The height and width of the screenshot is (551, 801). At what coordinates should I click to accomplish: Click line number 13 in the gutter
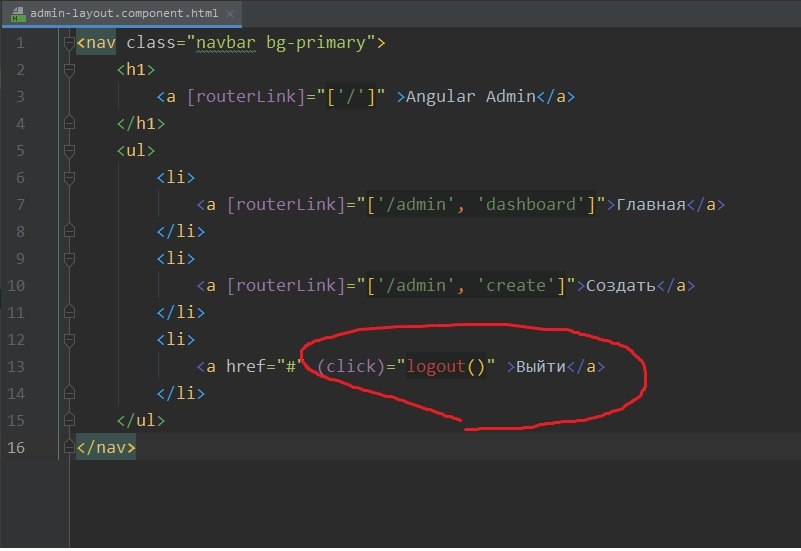tap(16, 367)
